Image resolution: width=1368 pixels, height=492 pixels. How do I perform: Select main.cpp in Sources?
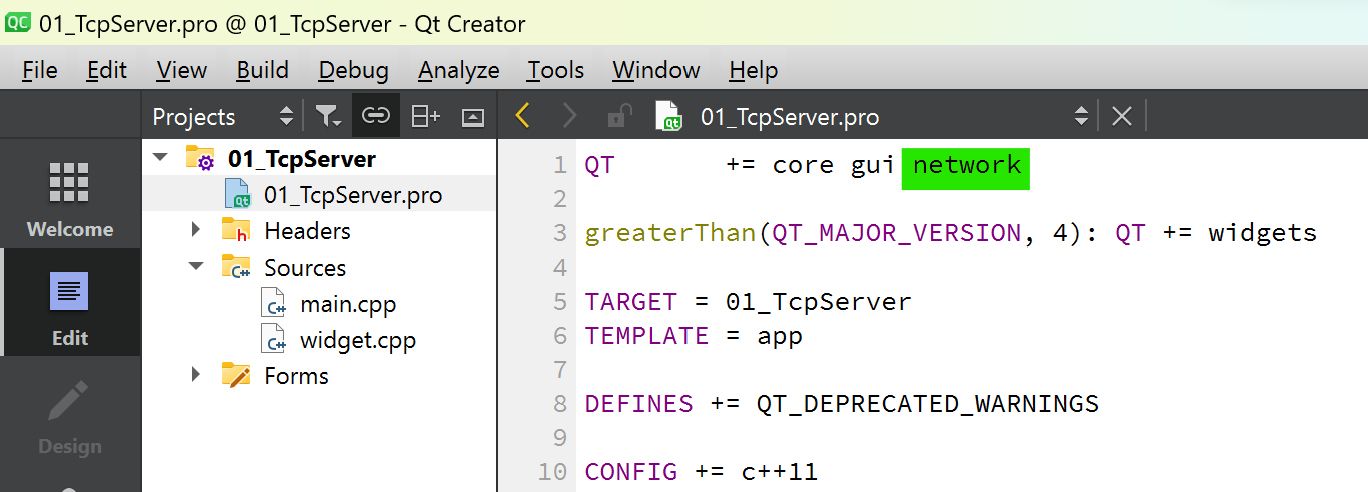click(348, 304)
